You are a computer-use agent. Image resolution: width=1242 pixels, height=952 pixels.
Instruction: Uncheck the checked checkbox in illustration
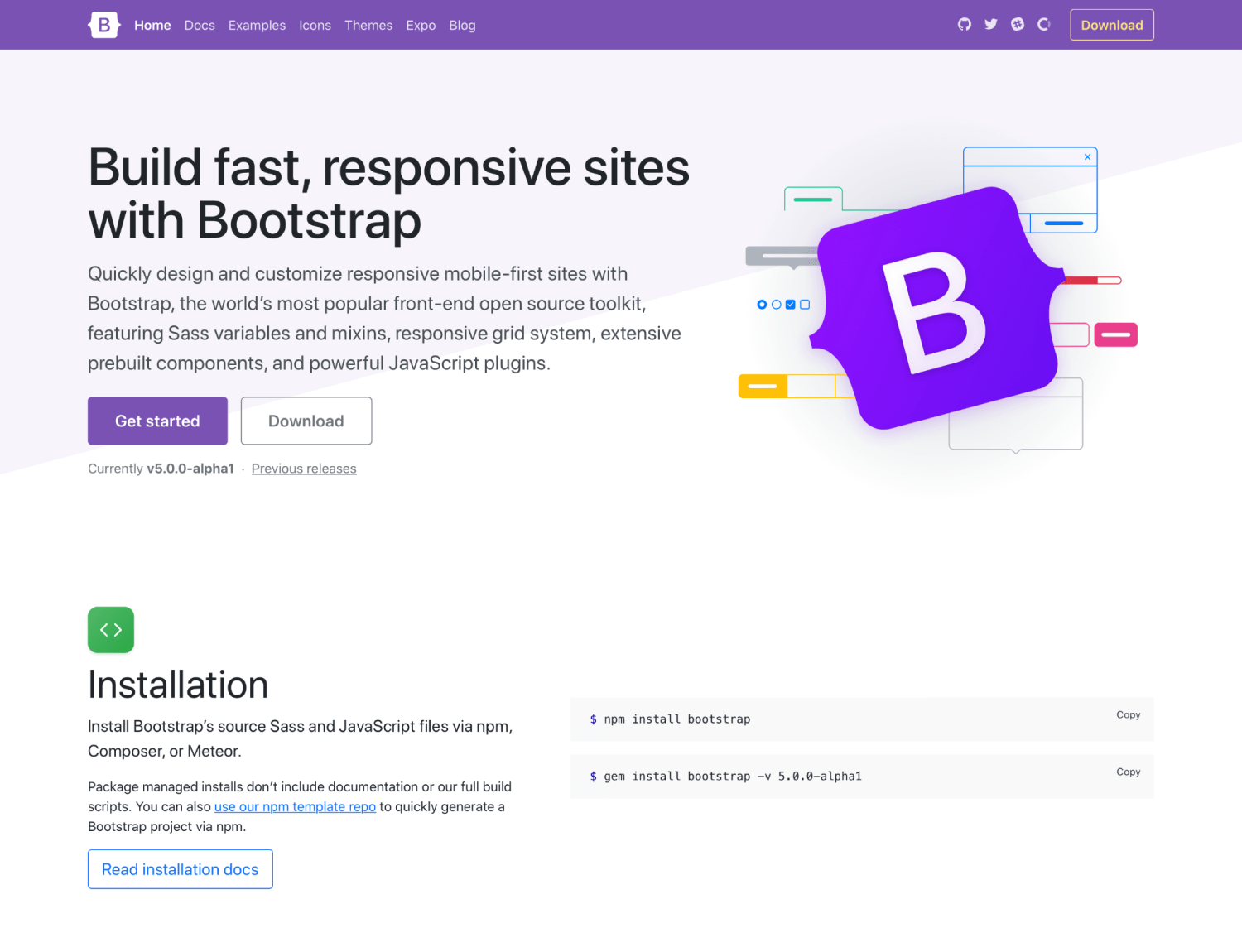click(790, 304)
